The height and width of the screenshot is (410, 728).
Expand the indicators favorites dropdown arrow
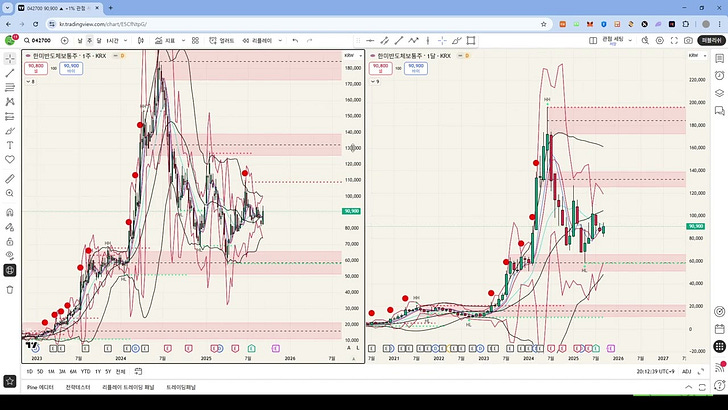(x=183, y=40)
